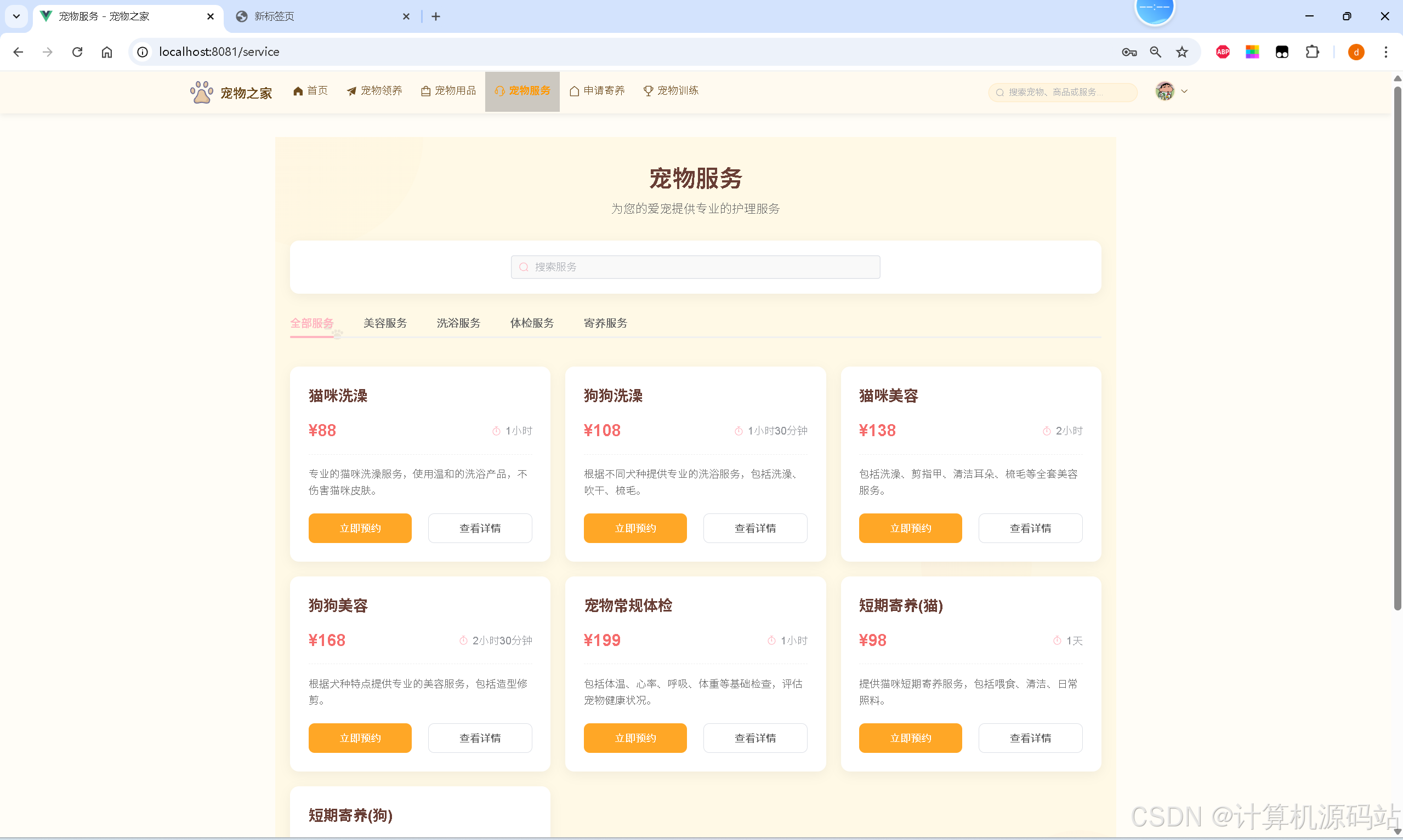1403x840 pixels.
Task: Switch to the 洗浴服务 tab
Action: coord(458,323)
